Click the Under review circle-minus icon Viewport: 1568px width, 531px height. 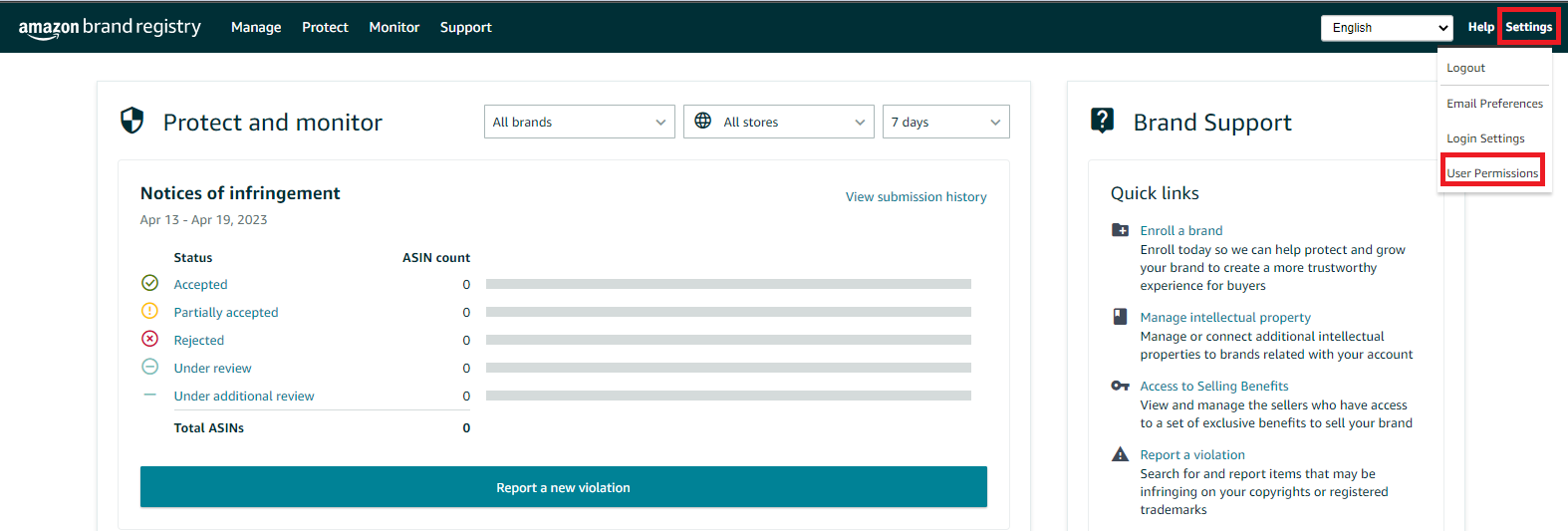coord(149,367)
